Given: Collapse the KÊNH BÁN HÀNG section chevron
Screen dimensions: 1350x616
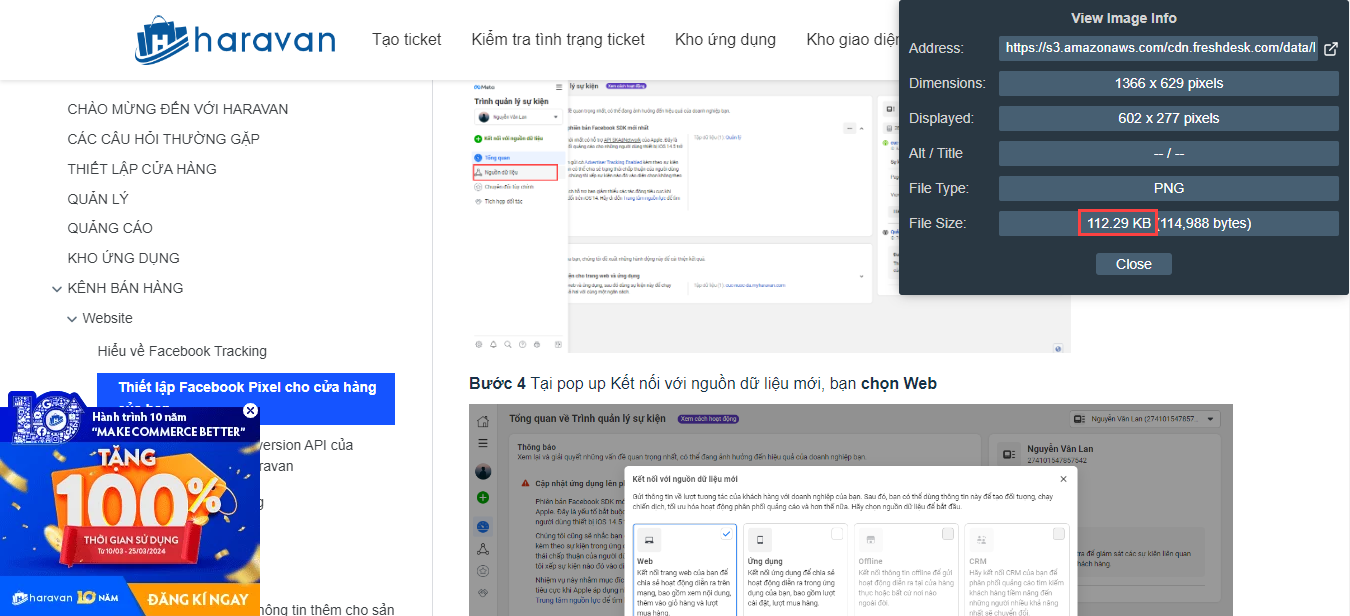Looking at the screenshot, I should click(56, 289).
